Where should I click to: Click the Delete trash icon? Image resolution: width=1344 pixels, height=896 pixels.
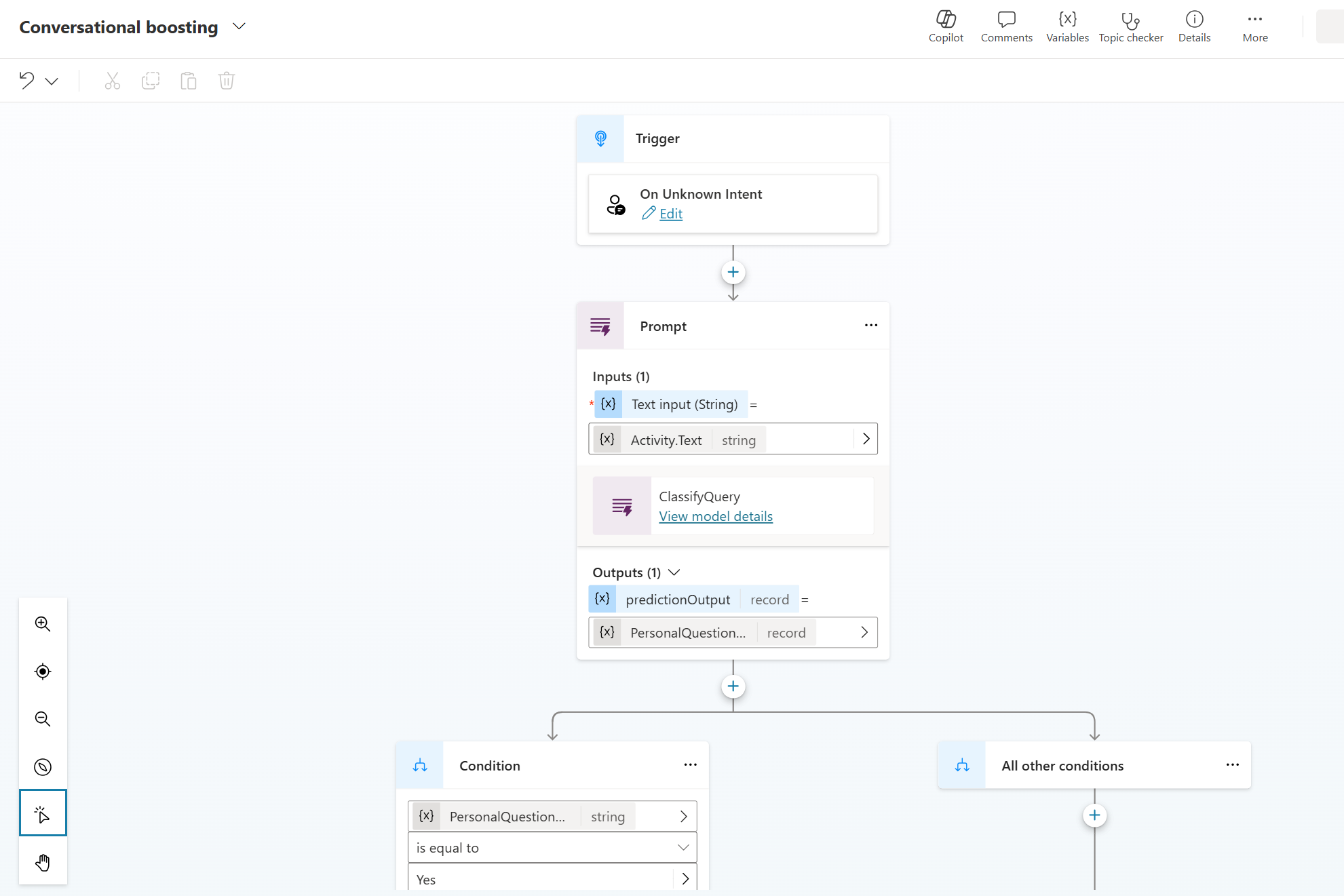coord(227,81)
